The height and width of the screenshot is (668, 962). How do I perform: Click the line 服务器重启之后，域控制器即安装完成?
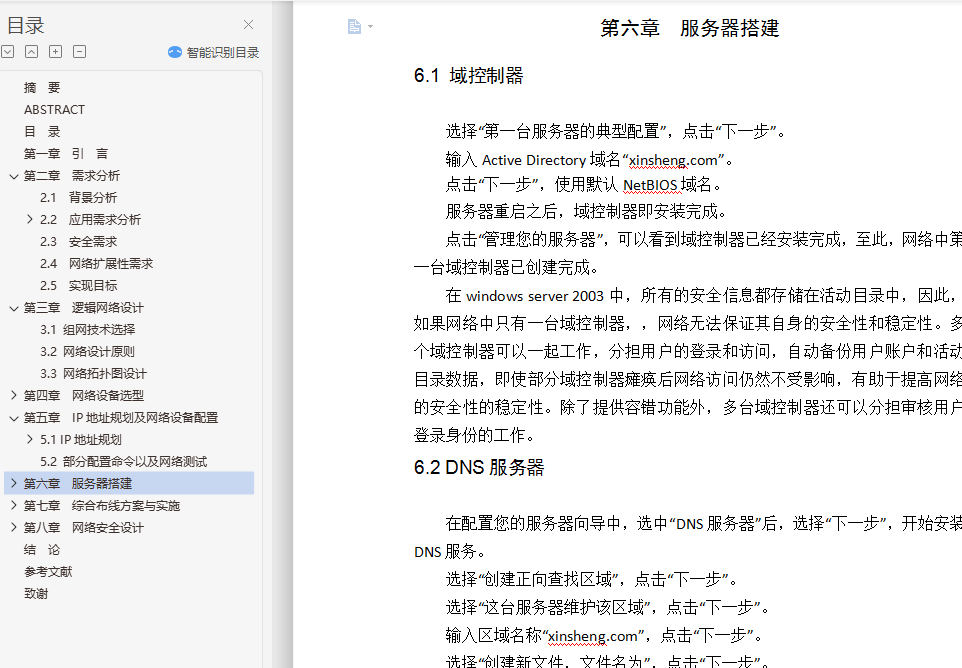pyautogui.click(x=587, y=212)
